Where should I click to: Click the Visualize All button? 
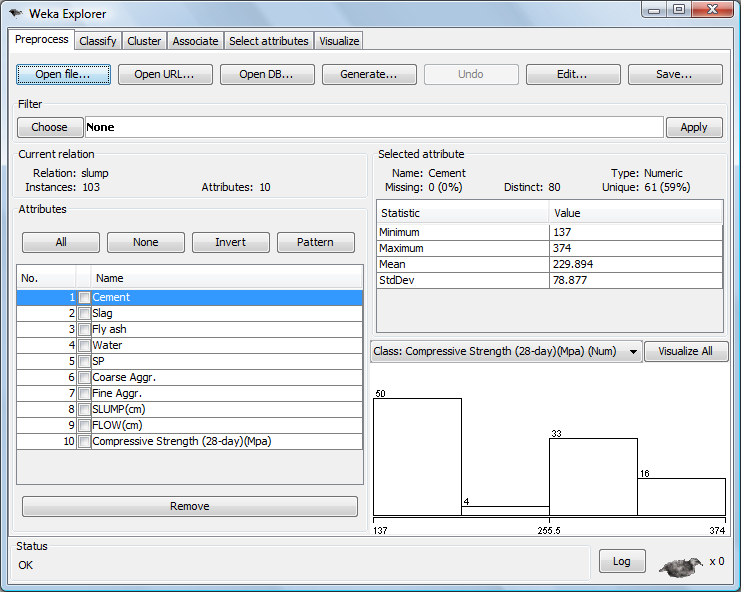click(686, 352)
